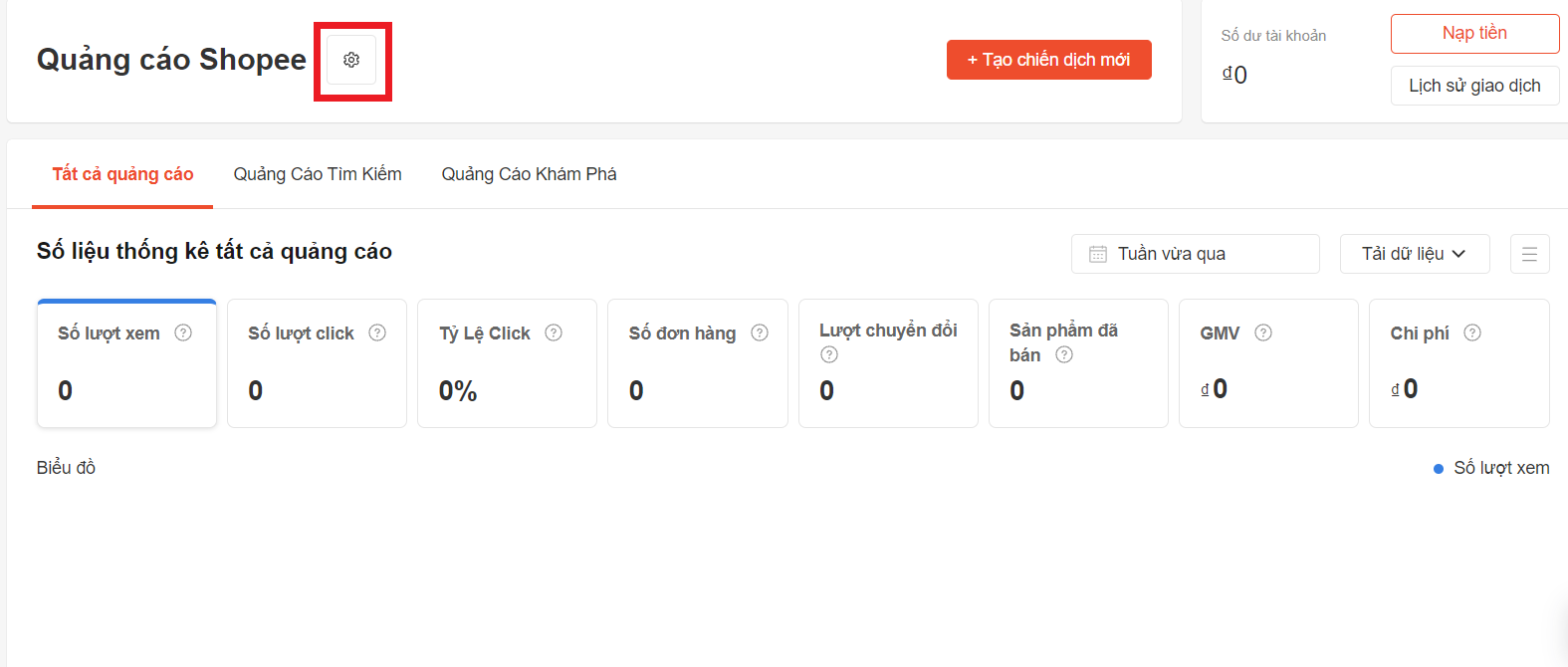Image resolution: width=1568 pixels, height=667 pixels.
Task: Open the column list menu icon
Action: [1529, 254]
